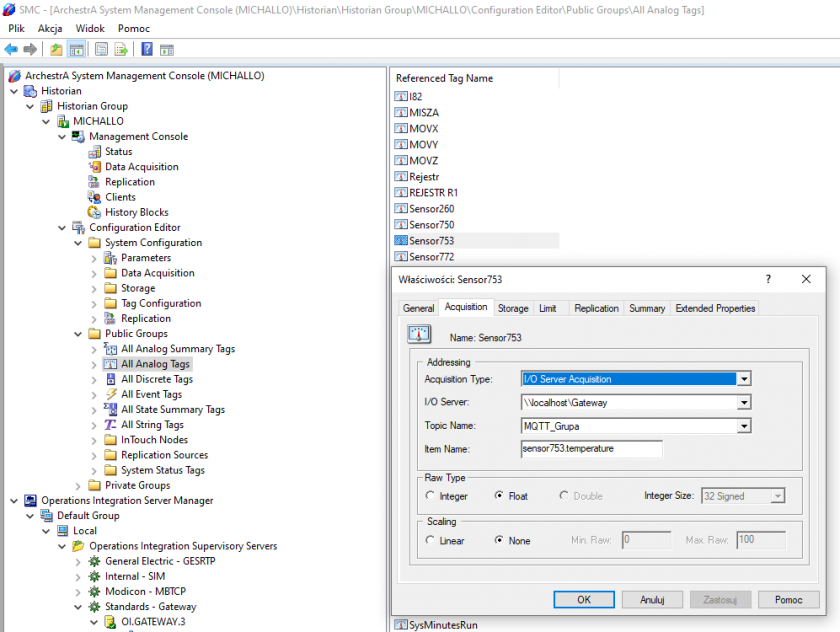Screen dimensions: 840x632
Task: Click the Anuluj button
Action: [651, 600]
